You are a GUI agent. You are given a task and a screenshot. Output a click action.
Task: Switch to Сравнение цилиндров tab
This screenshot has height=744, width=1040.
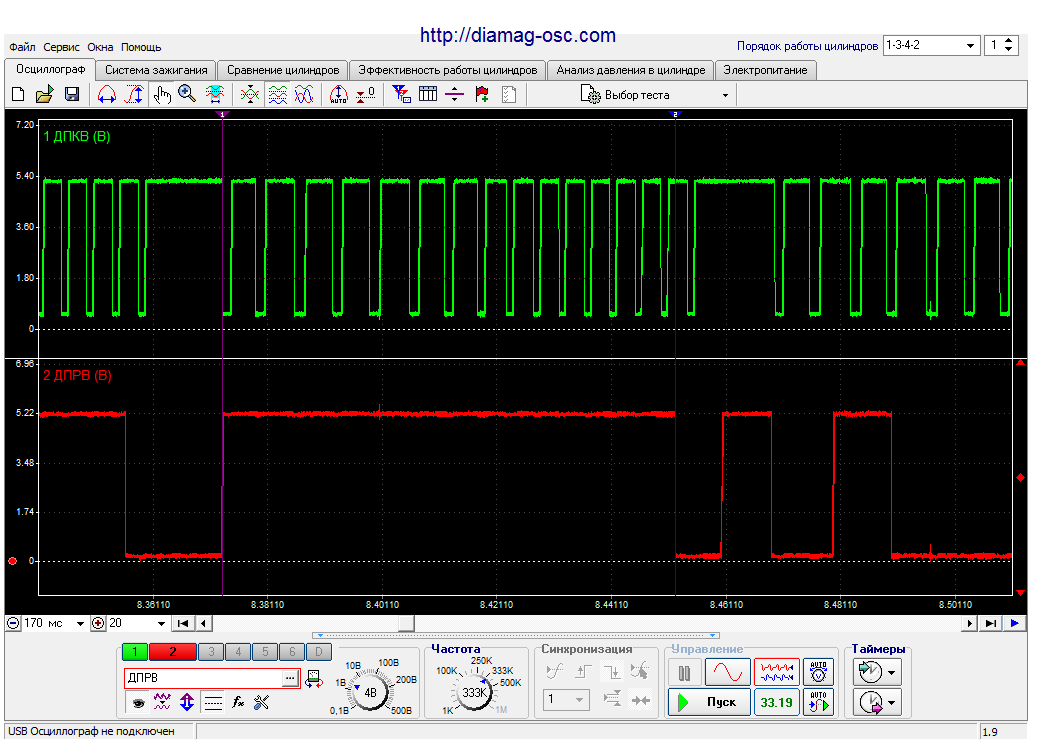click(x=283, y=70)
